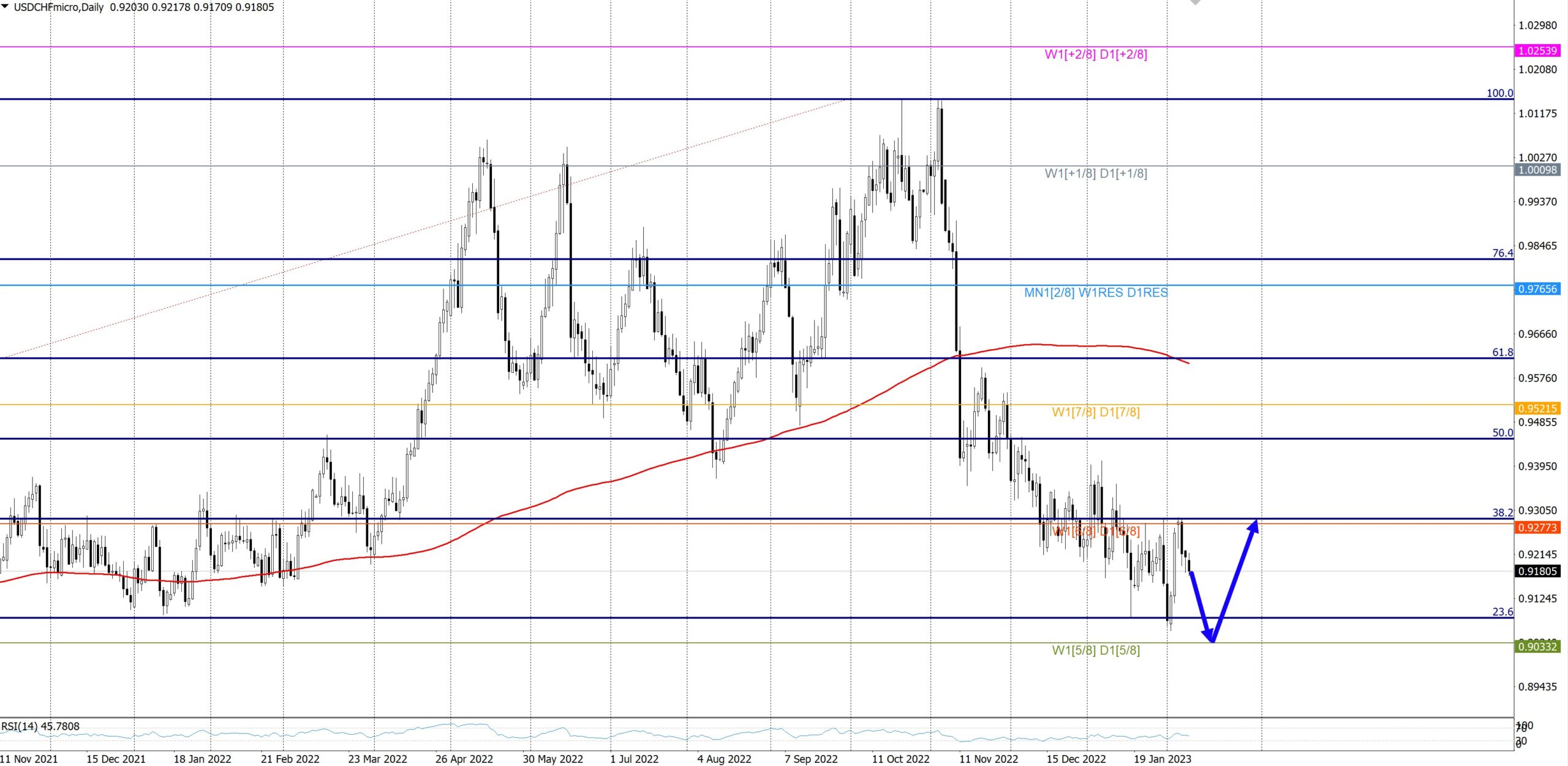1568x766 pixels.
Task: Click the W1[5/8] D1[5/8] green label
Action: [x=1096, y=650]
